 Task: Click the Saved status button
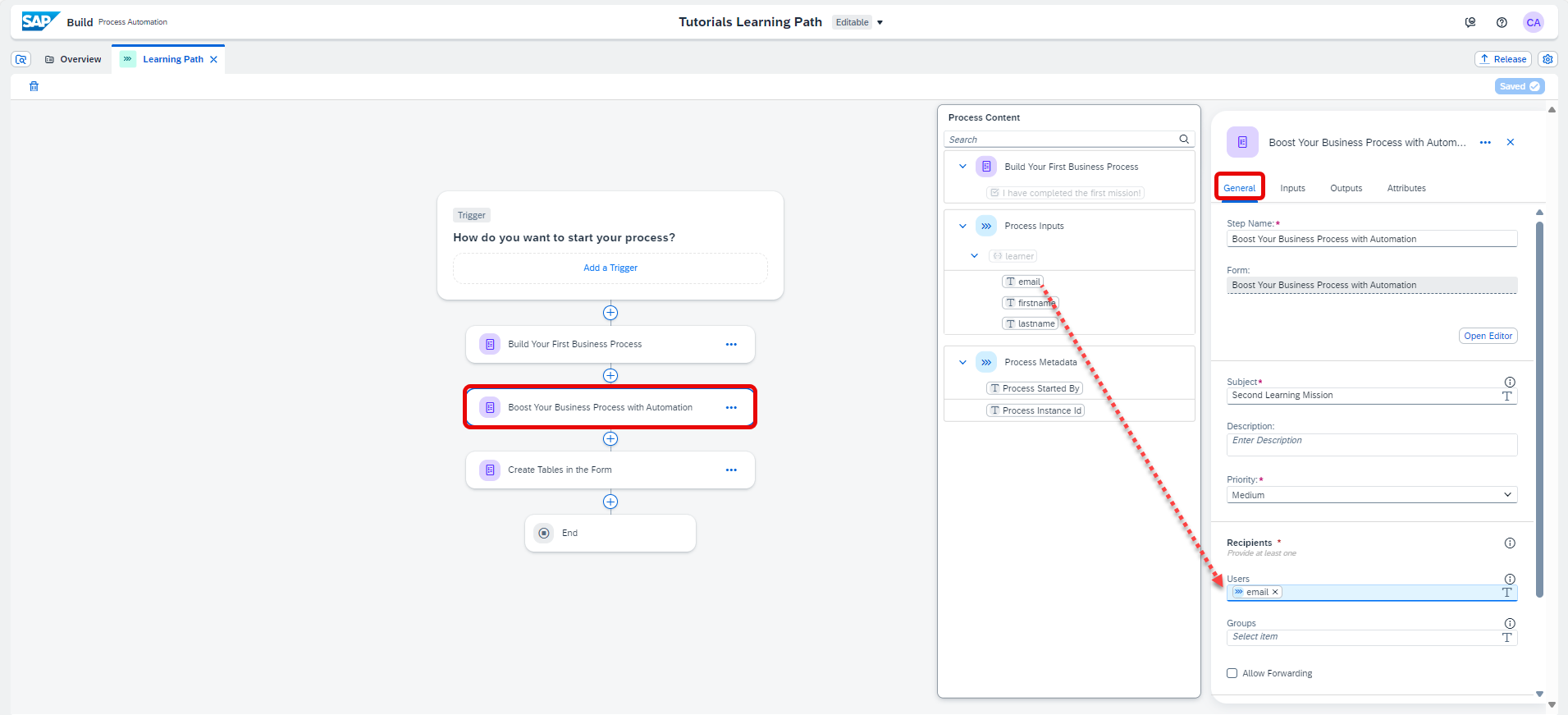click(1520, 86)
